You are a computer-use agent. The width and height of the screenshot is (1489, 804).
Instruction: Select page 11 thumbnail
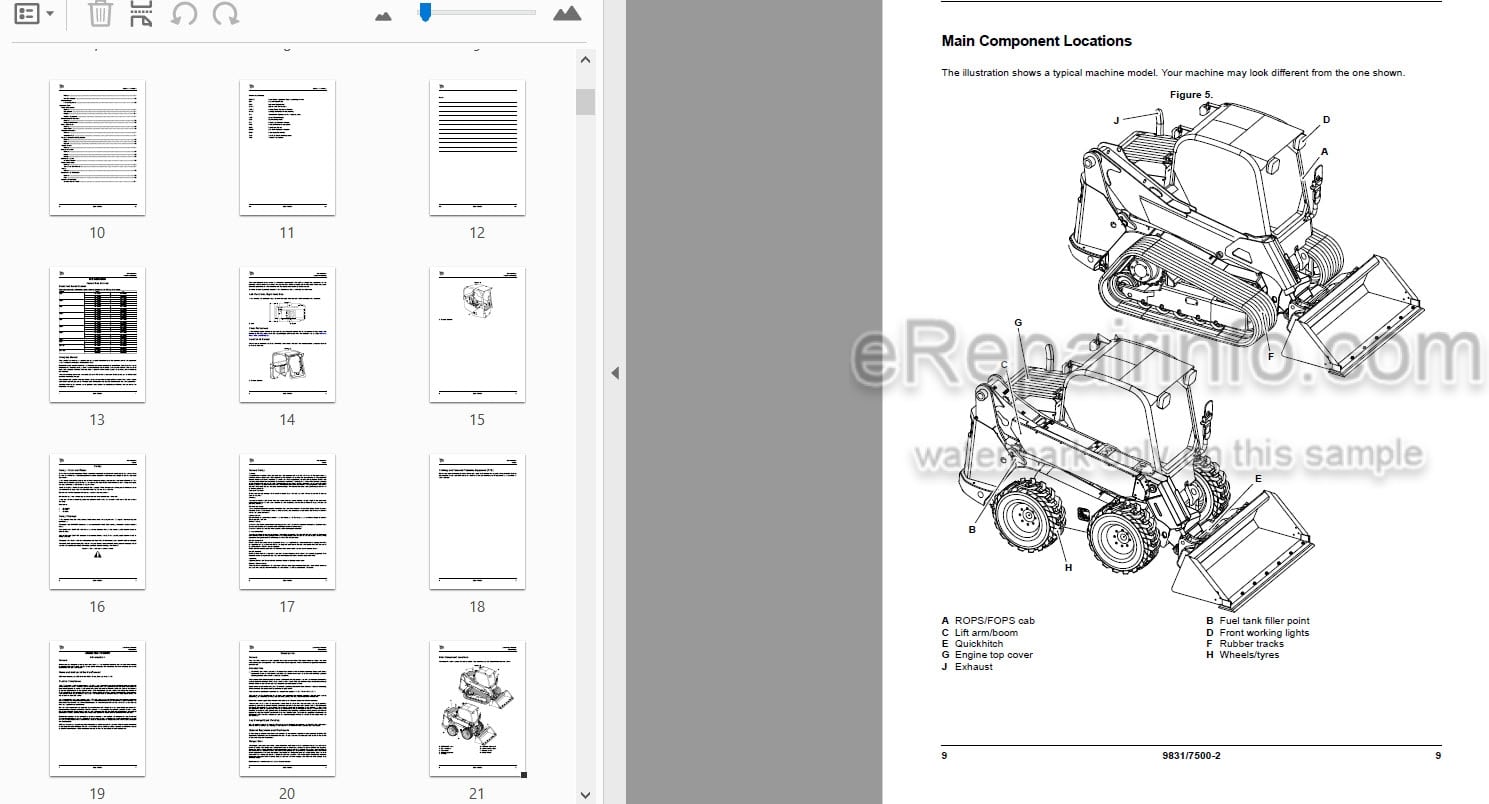point(287,147)
